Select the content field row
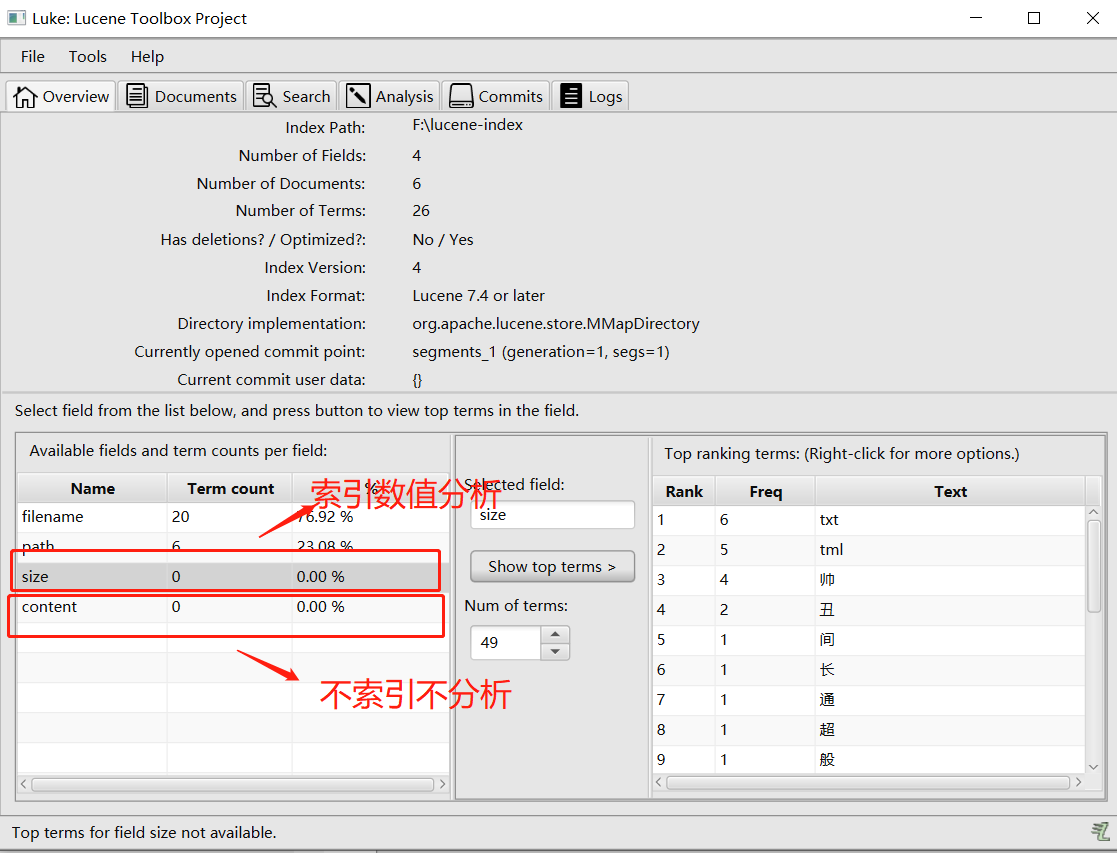This screenshot has width=1117, height=853. point(233,606)
